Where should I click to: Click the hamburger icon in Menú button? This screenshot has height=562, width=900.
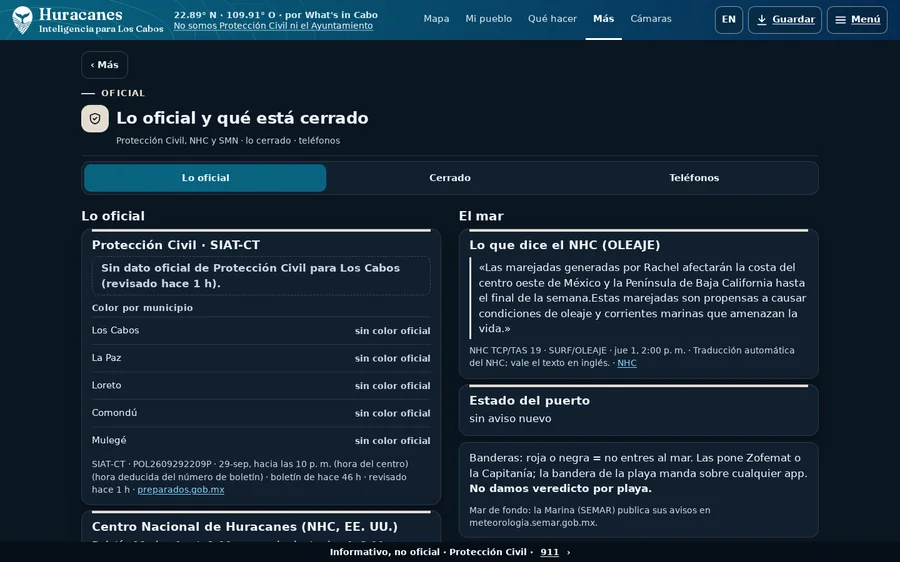[x=840, y=20]
